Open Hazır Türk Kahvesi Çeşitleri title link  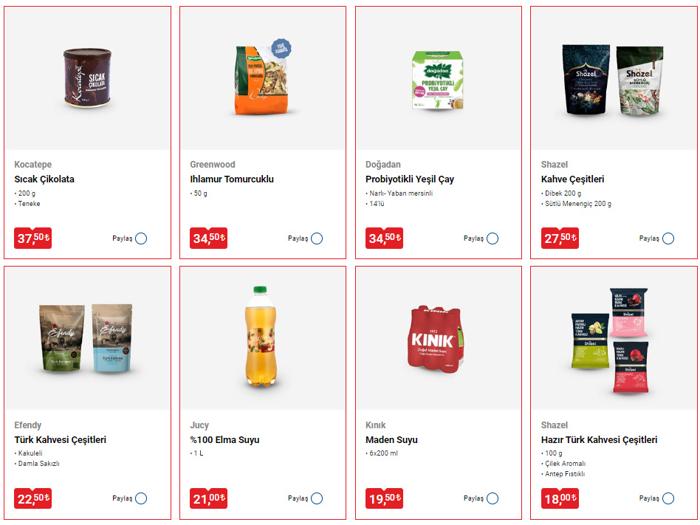pyautogui.click(x=599, y=440)
